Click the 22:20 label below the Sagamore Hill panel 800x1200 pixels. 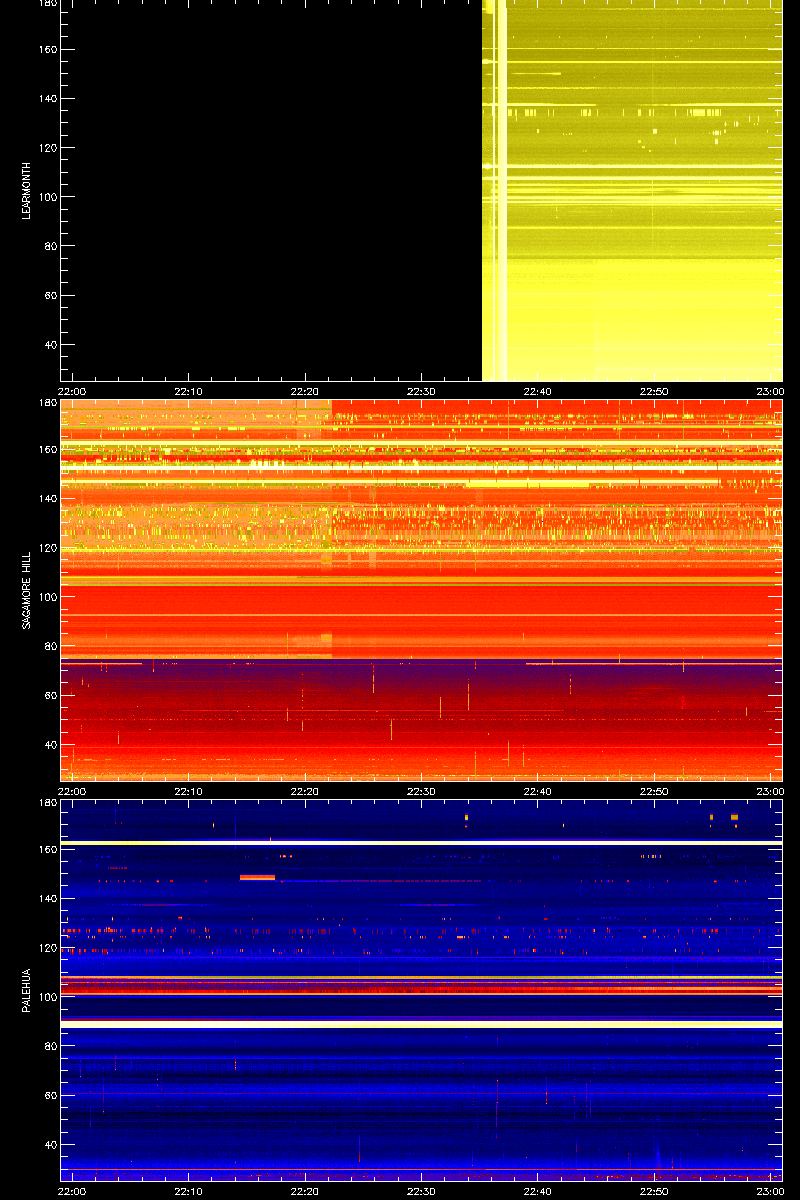305,791
